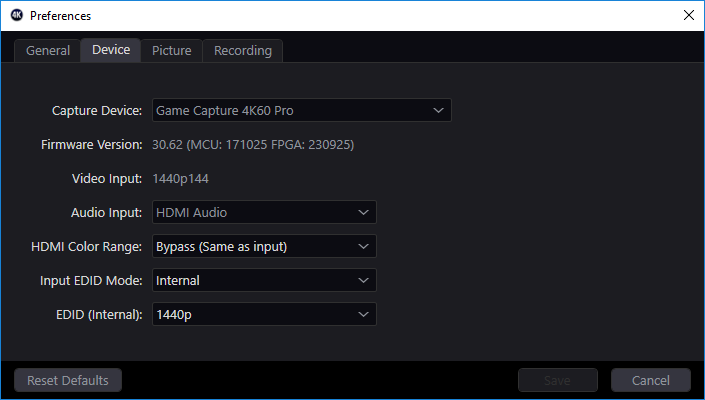Go to the Recording tab

click(243, 50)
